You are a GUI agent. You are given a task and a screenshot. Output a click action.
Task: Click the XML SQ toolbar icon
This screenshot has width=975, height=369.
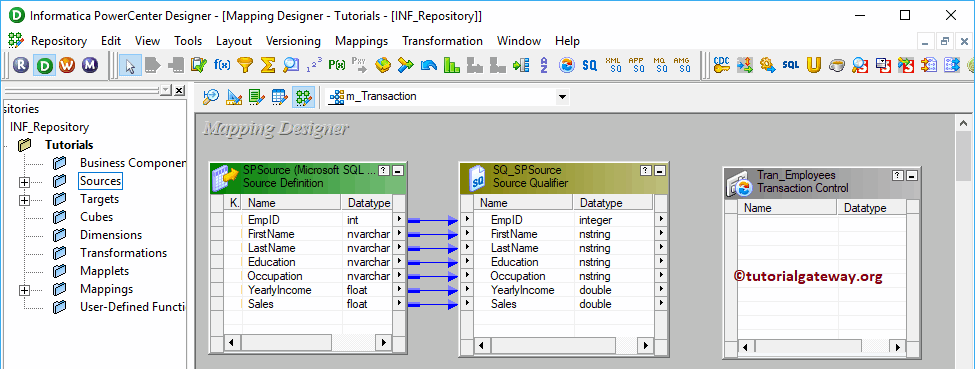(x=614, y=65)
